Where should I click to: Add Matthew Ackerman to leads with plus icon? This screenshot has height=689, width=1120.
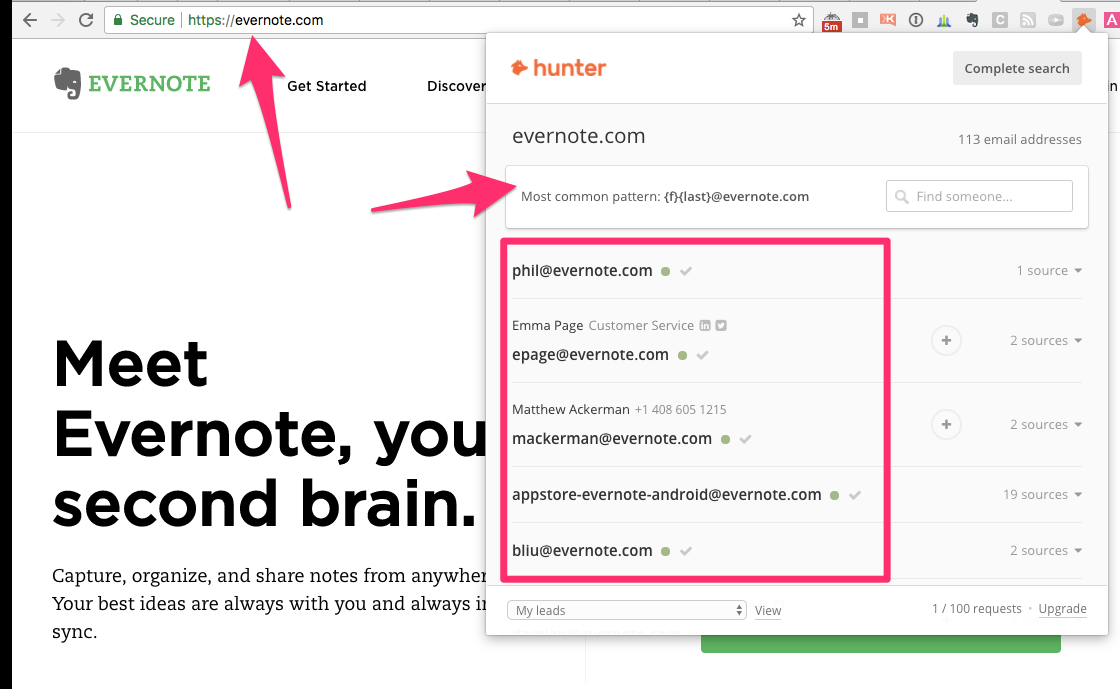(945, 425)
